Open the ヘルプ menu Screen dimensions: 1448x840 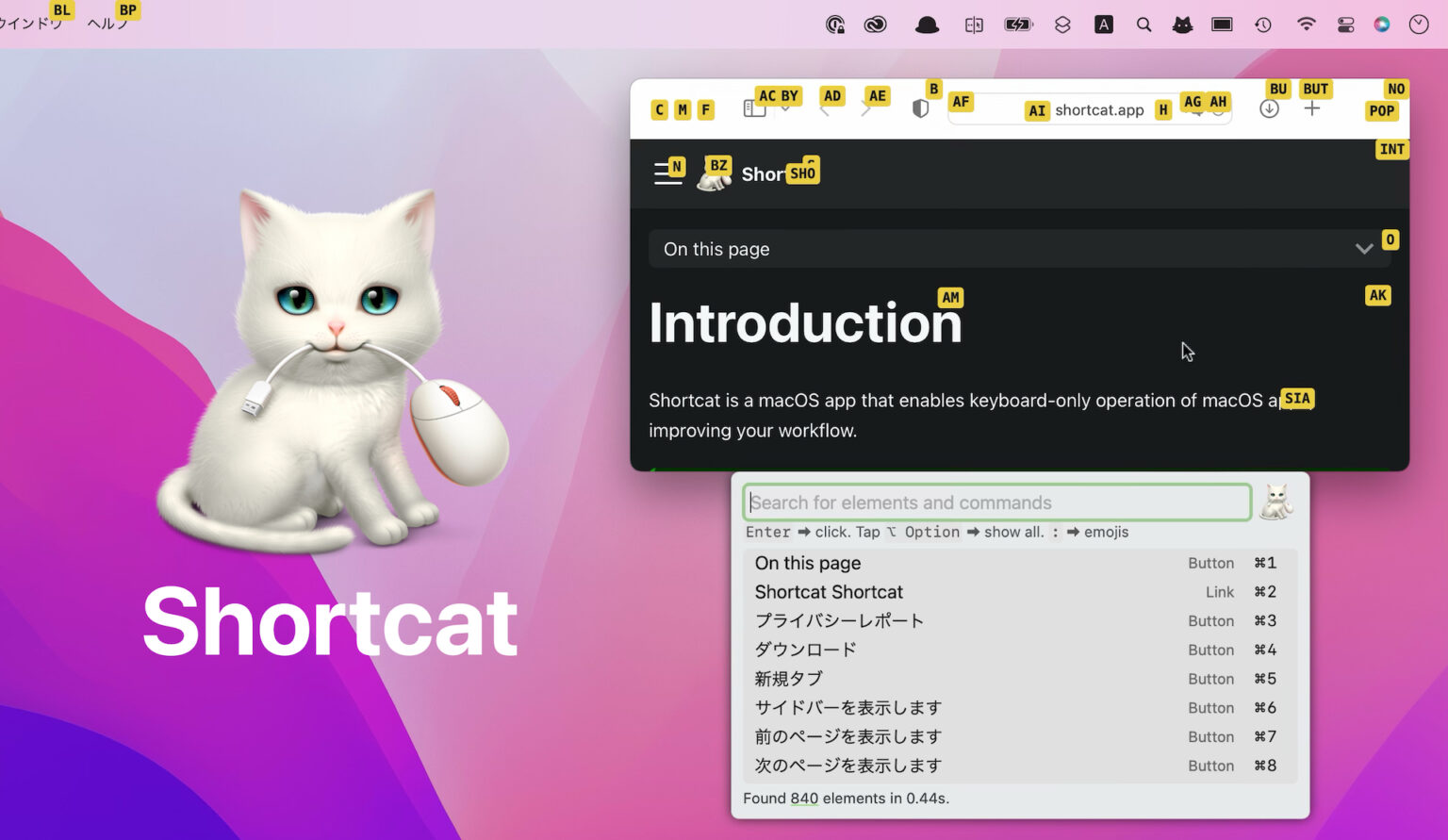point(109,21)
